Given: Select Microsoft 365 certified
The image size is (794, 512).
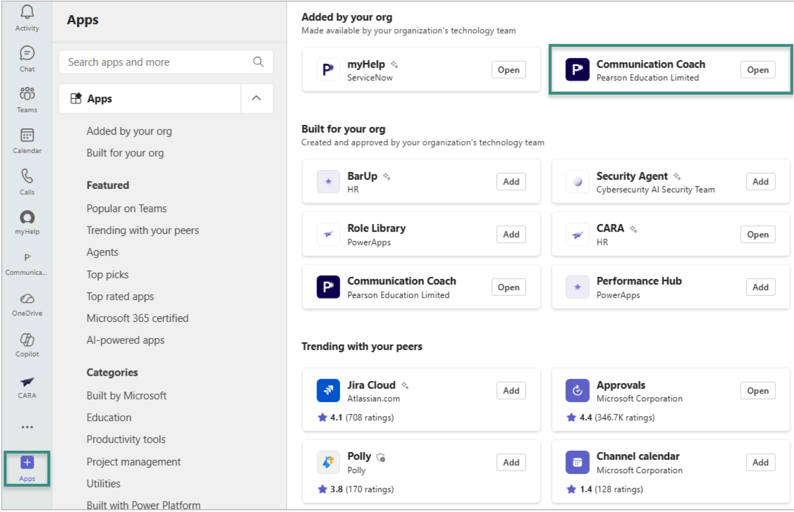Looking at the screenshot, I should 137,318.
